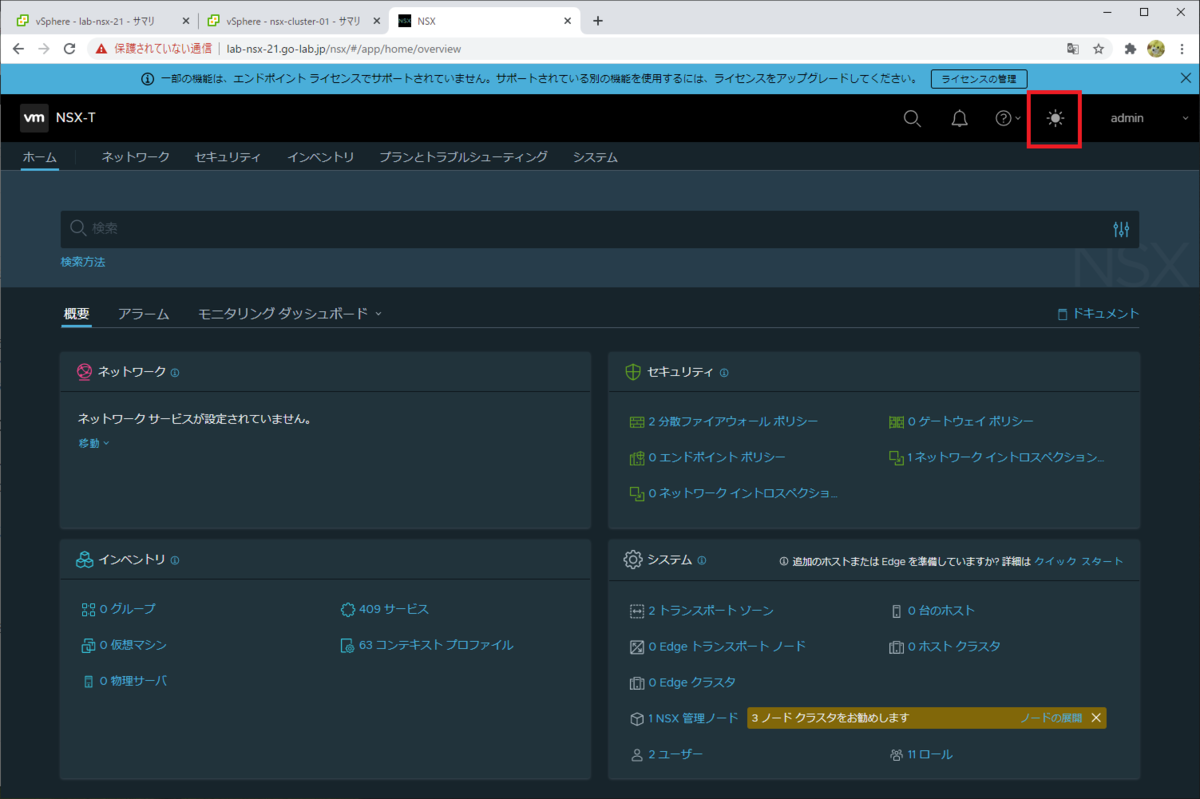Screen dimensions: 1200x799
Task: Click the translate page icon
Action: coord(1073,48)
